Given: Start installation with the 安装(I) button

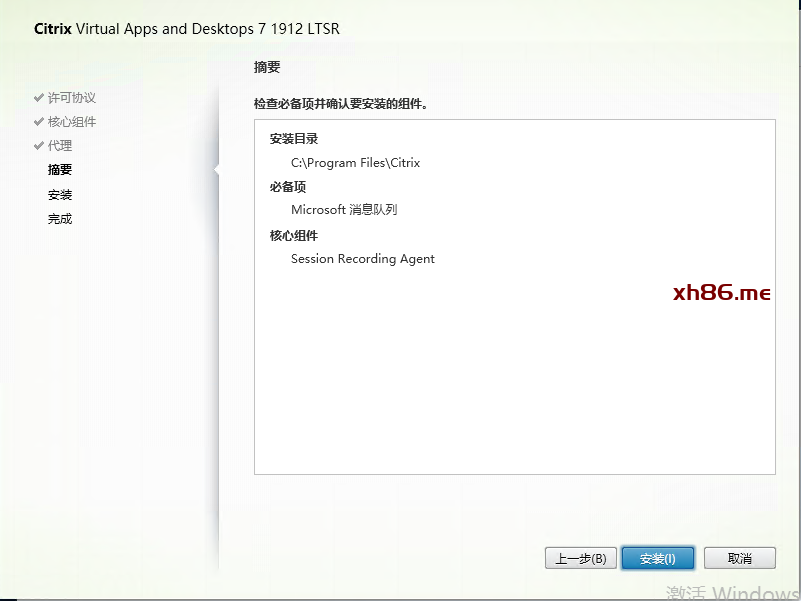Looking at the screenshot, I should point(658,558).
